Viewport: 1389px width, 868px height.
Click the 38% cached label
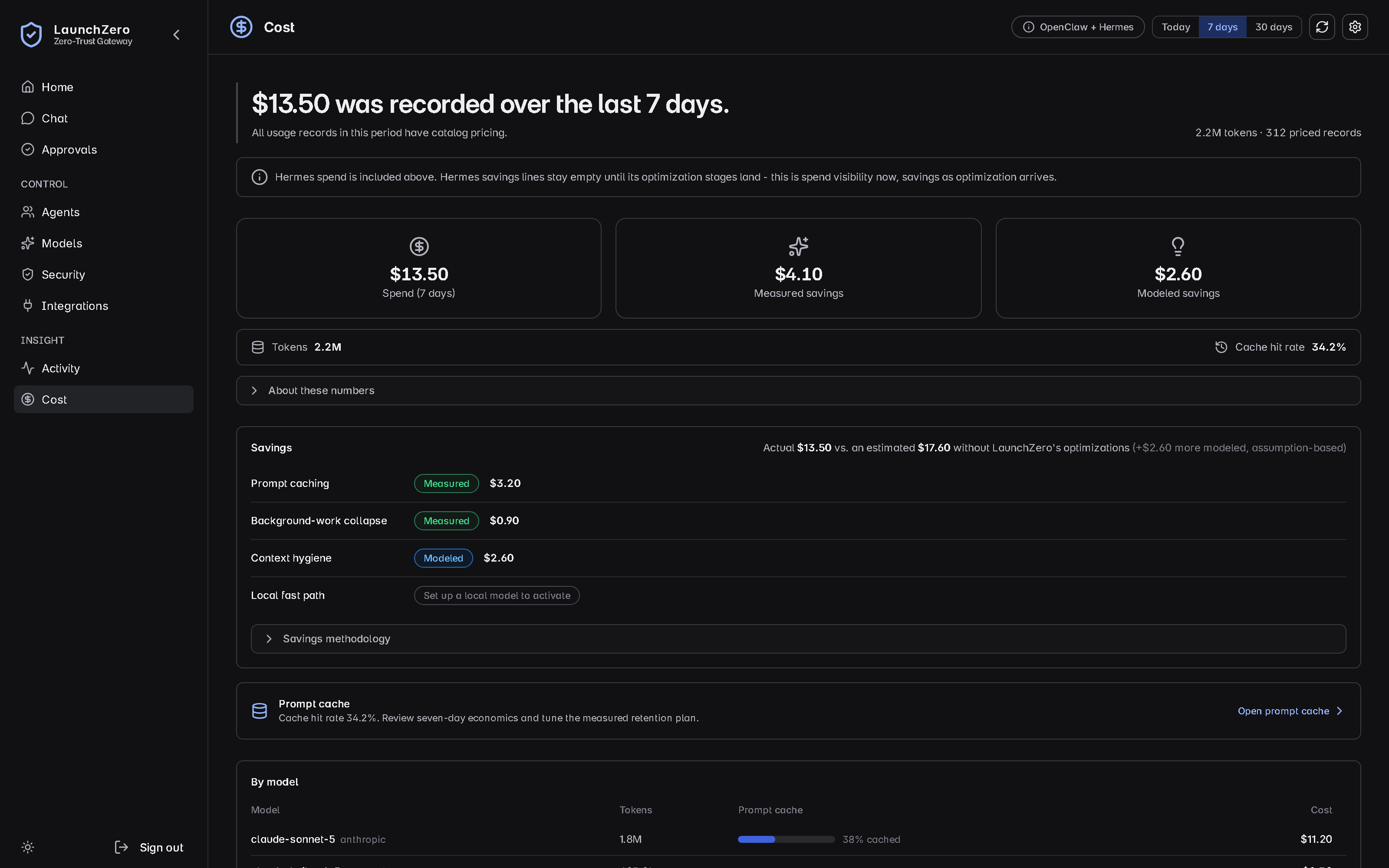click(871, 839)
